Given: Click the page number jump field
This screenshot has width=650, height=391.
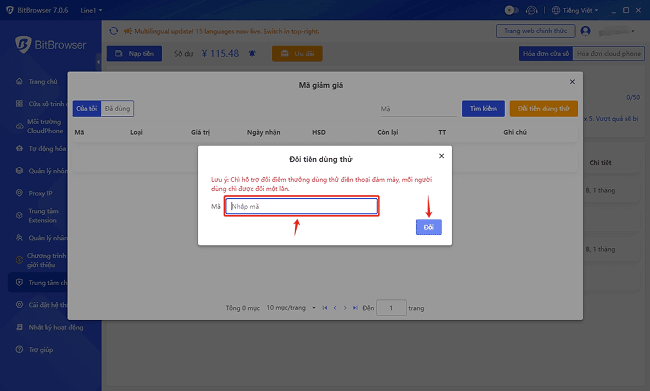Looking at the screenshot, I should tap(391, 308).
